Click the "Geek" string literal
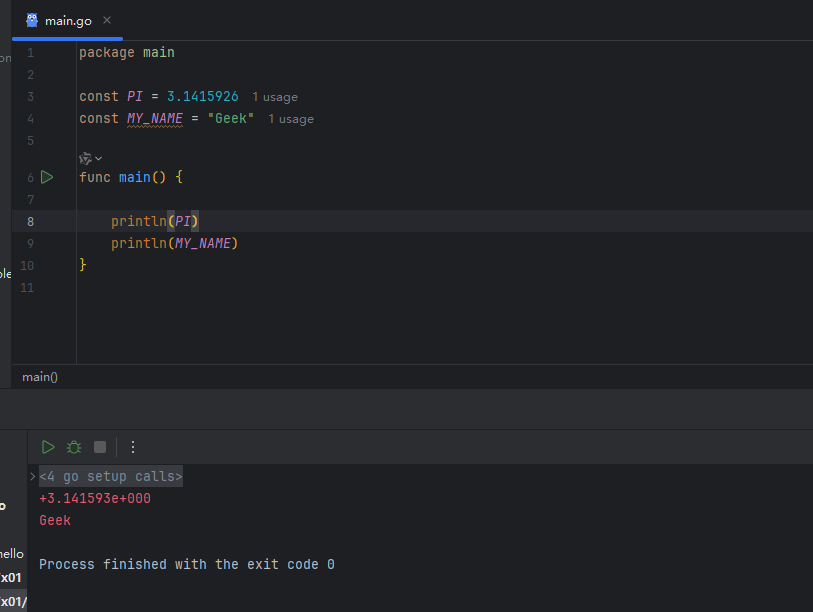The width and height of the screenshot is (813, 612). click(231, 119)
